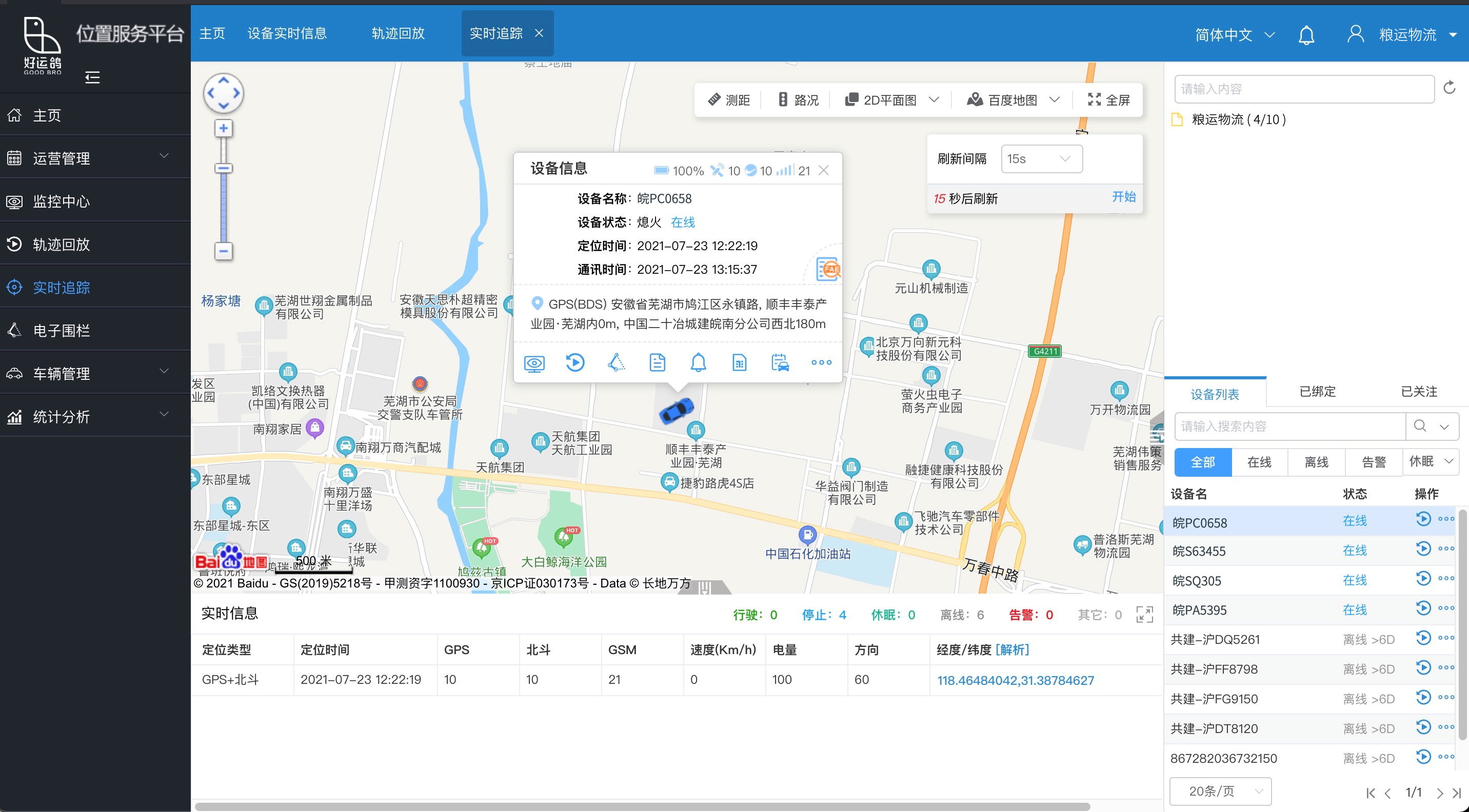Open the real-time monitoring eye icon in popup
Screen dimensions: 1469x812
click(534, 362)
